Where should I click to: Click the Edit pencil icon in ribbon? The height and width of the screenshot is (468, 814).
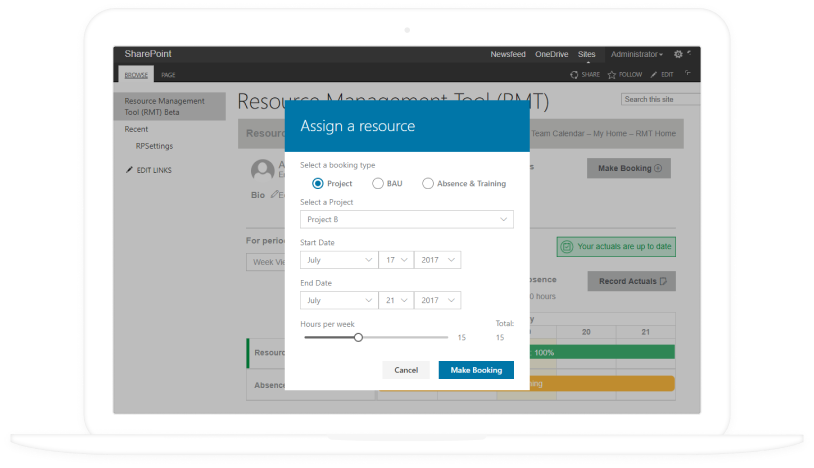tap(654, 75)
